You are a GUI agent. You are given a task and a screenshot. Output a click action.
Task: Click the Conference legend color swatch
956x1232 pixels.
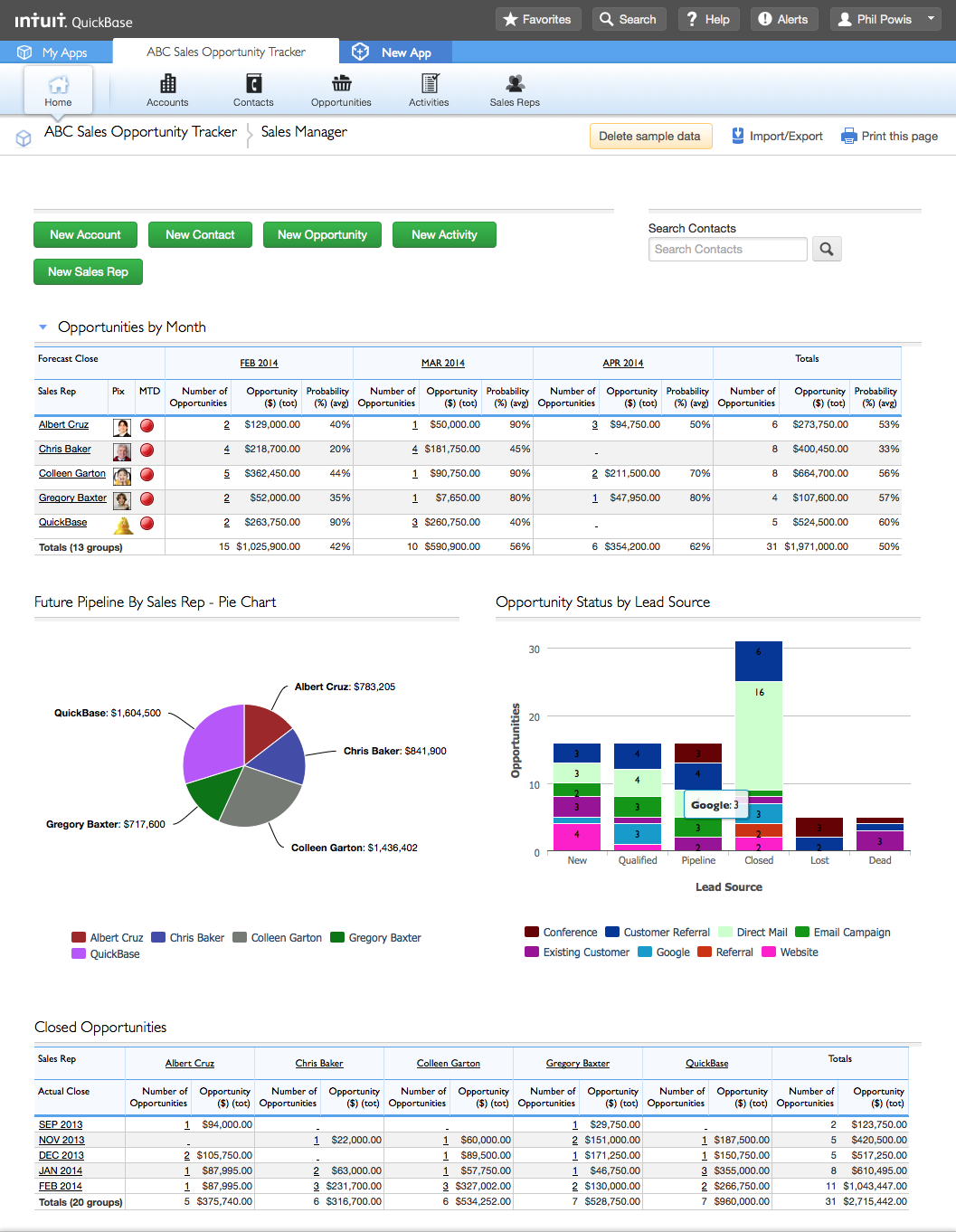click(x=532, y=932)
